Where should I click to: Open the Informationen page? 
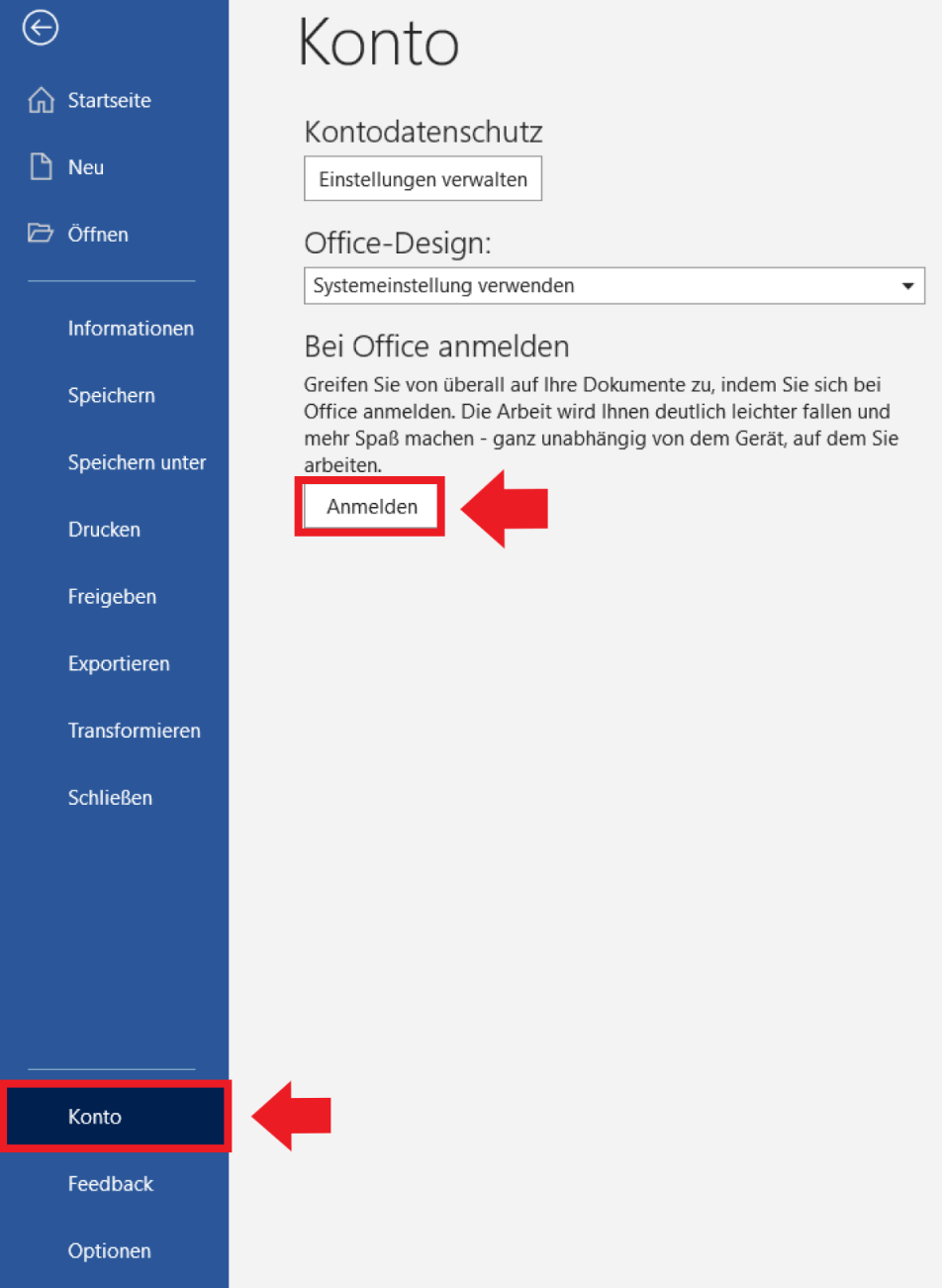tap(131, 329)
